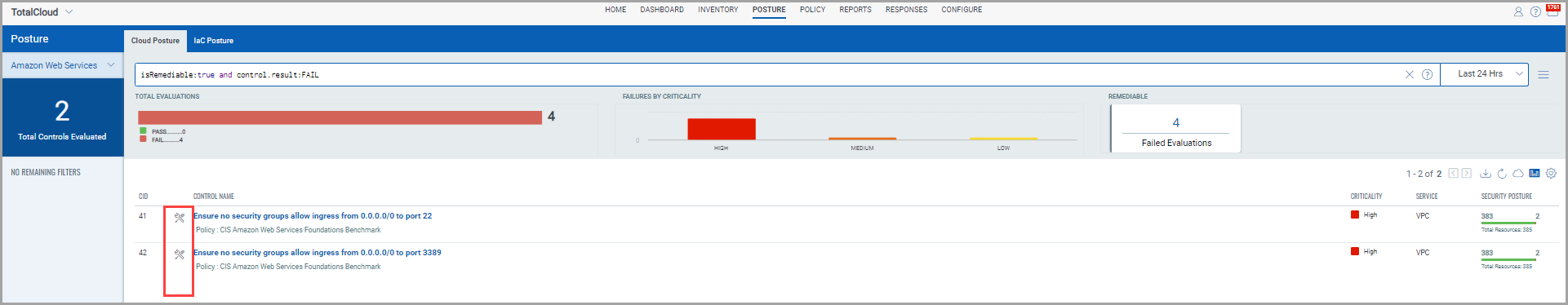Open control for ingress to port 22

[x=313, y=216]
